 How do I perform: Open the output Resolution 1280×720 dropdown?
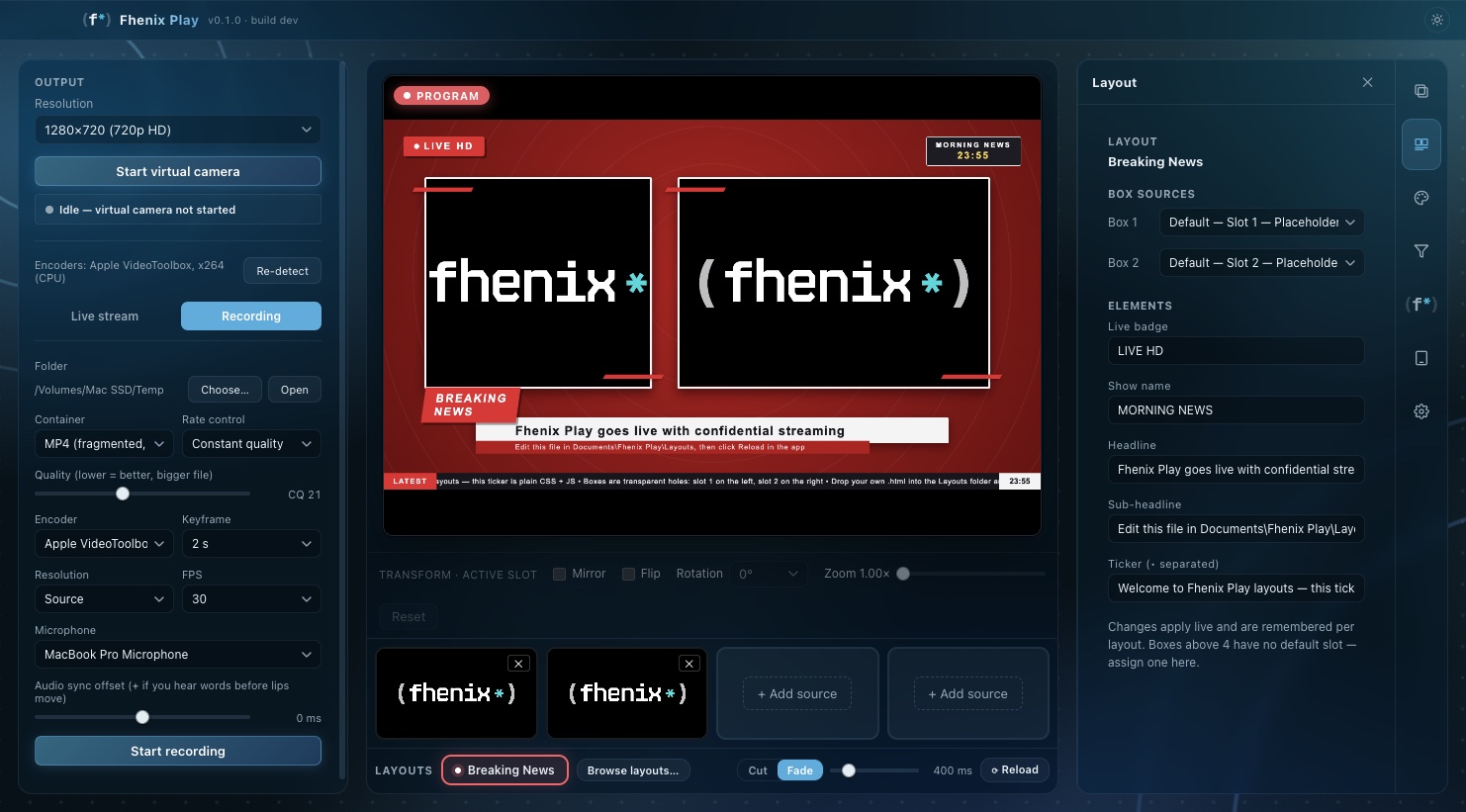point(178,130)
